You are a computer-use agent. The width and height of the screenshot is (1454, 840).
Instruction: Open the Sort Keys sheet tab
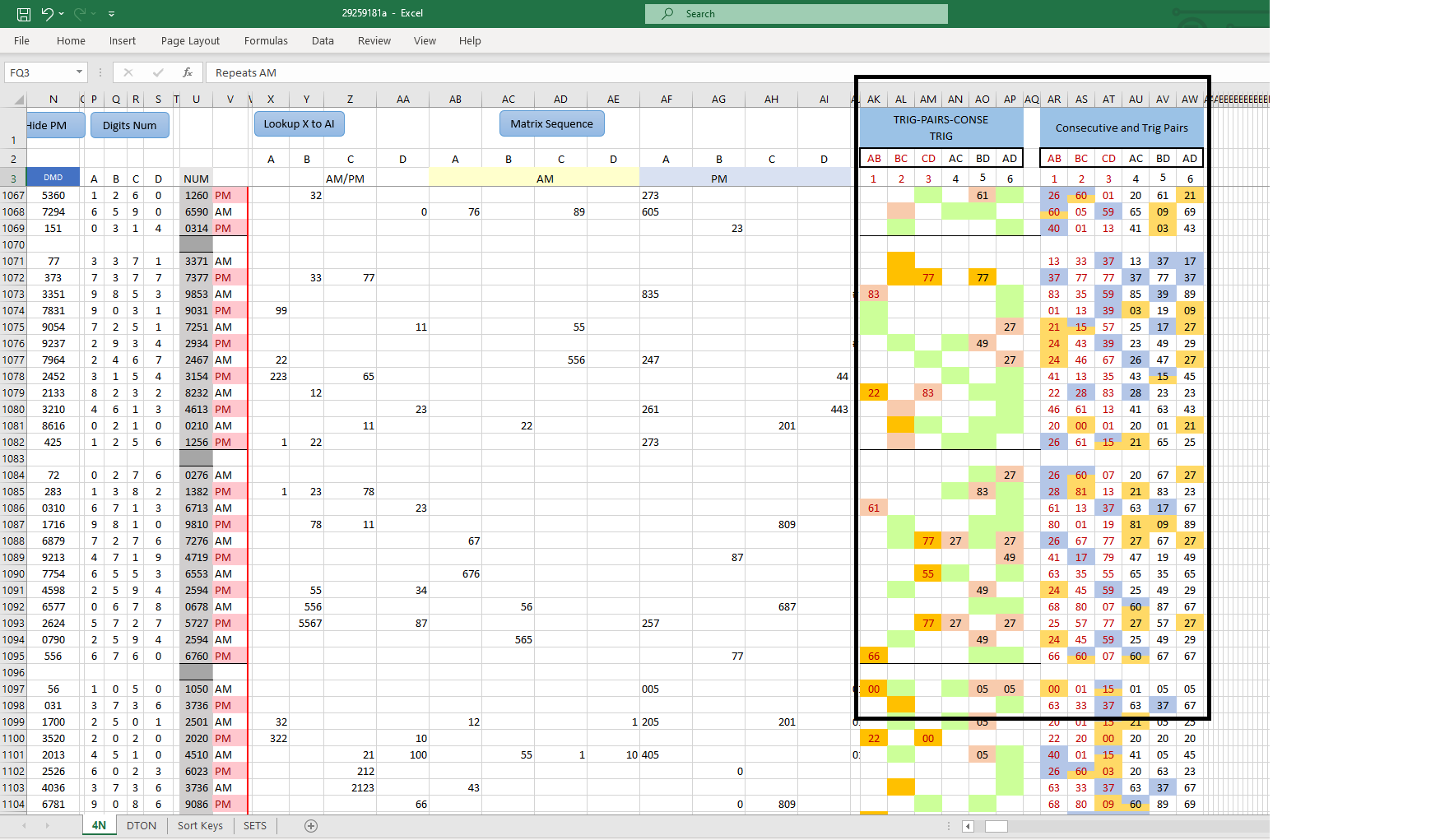click(x=200, y=825)
